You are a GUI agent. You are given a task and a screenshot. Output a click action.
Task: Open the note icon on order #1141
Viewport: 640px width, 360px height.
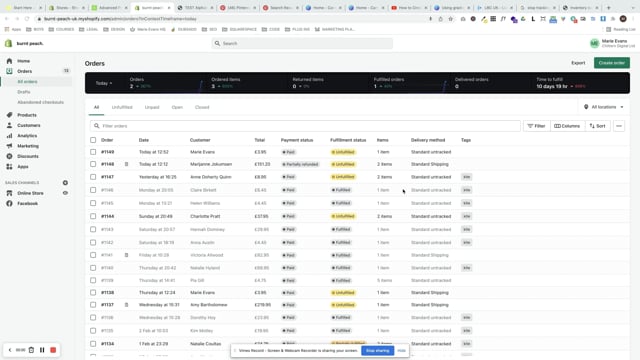pos(127,255)
